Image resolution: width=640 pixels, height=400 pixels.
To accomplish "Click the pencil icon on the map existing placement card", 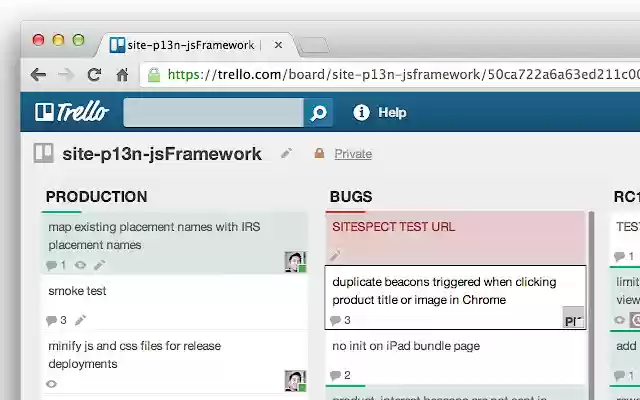I will [x=100, y=265].
